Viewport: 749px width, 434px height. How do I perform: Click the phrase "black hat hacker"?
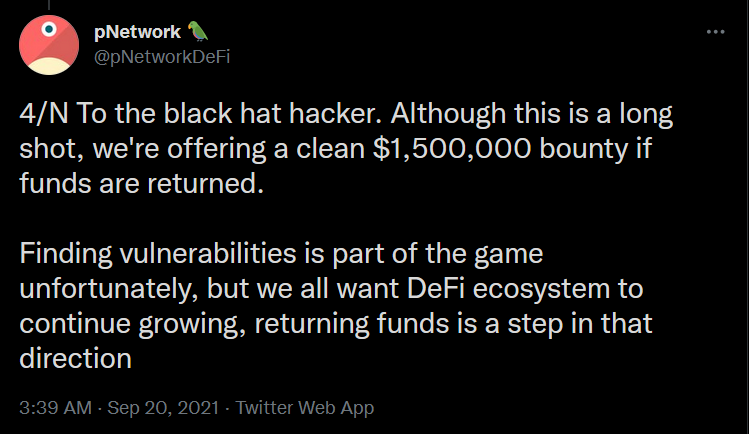273,114
